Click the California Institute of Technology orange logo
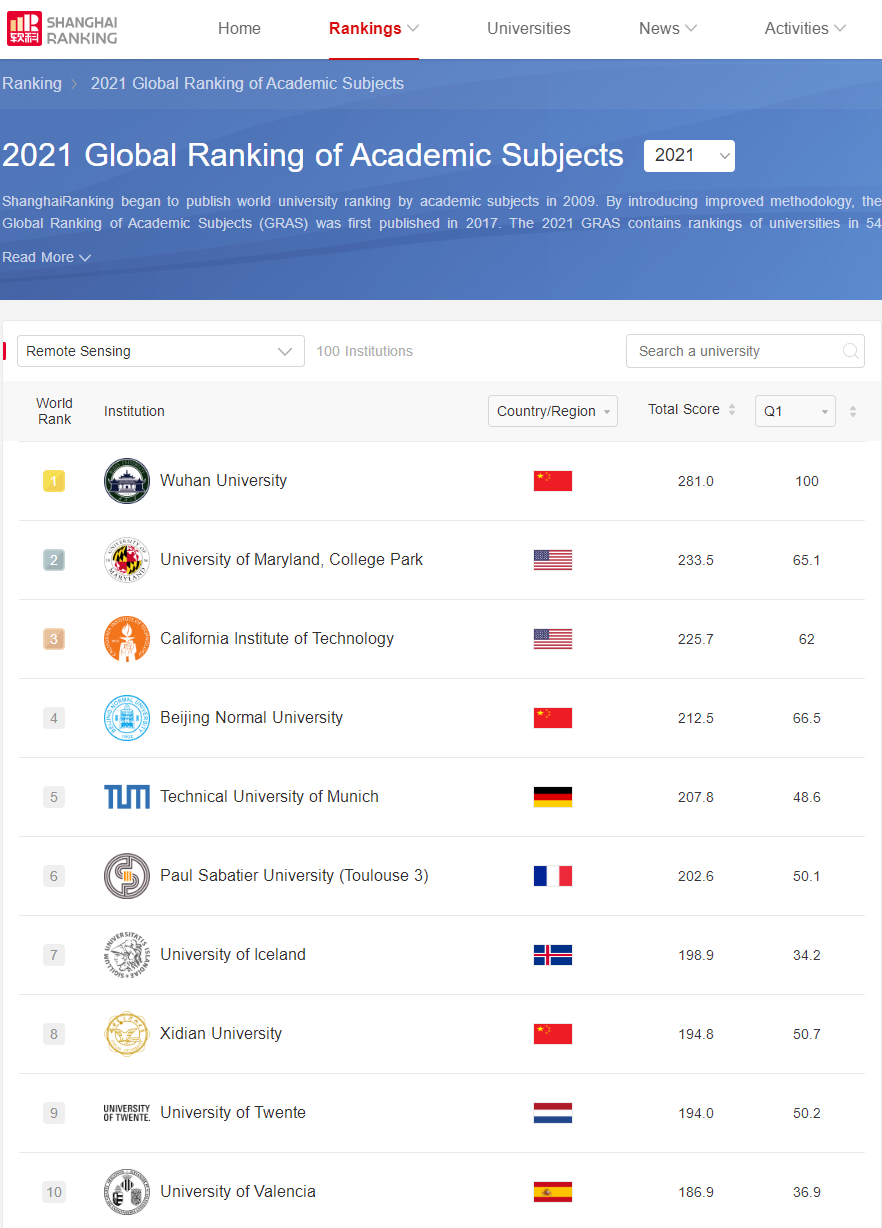 click(127, 639)
